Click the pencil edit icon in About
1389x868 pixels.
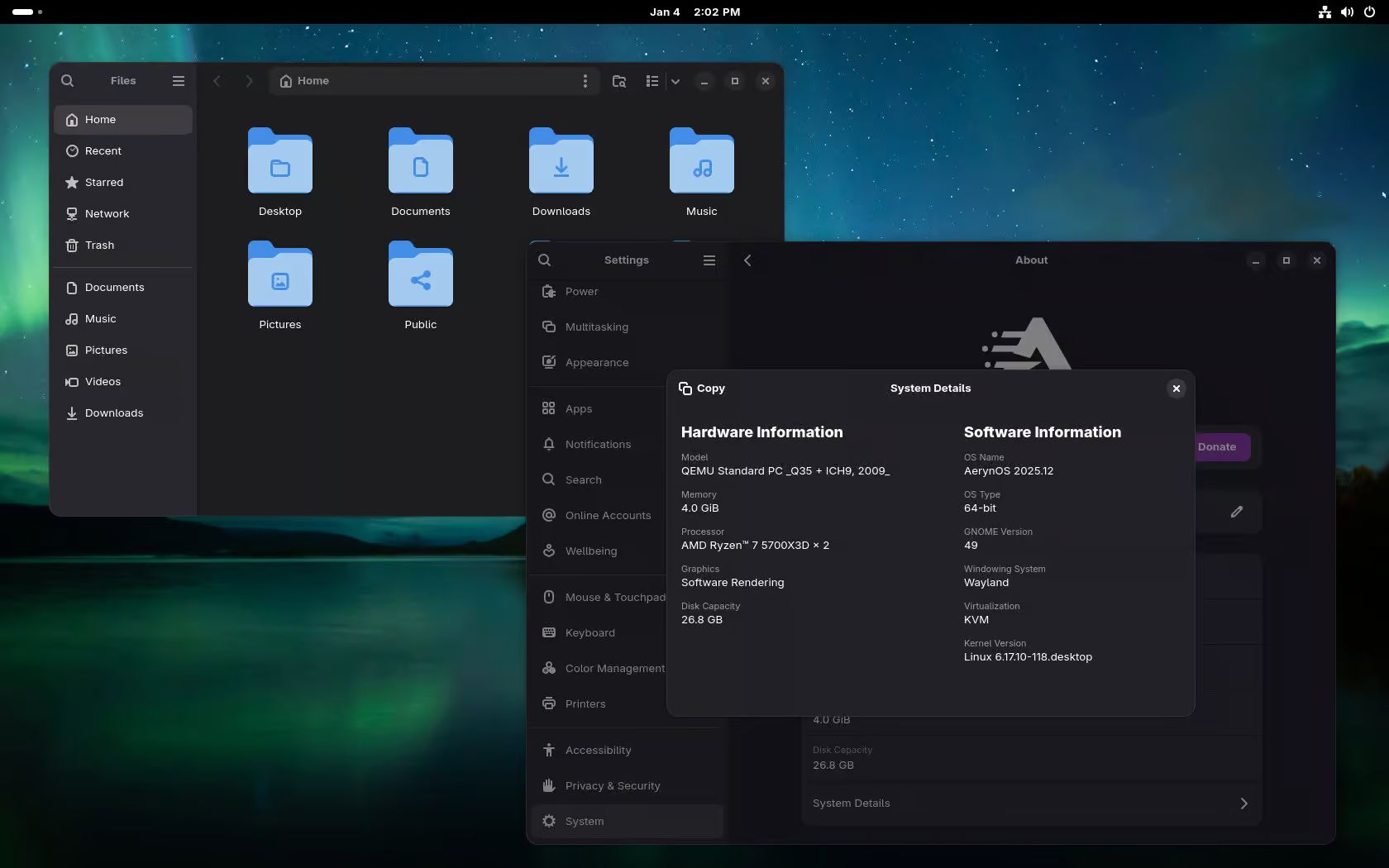pyautogui.click(x=1236, y=512)
